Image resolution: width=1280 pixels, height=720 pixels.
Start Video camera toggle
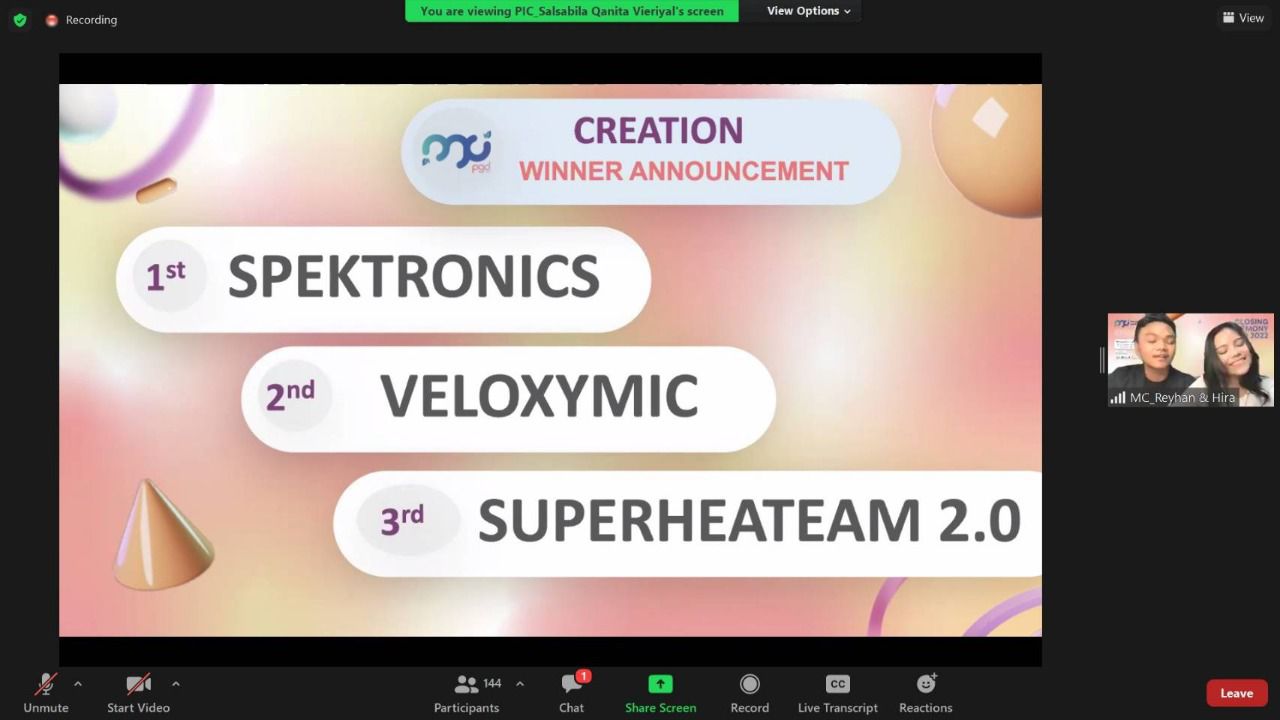click(x=138, y=692)
